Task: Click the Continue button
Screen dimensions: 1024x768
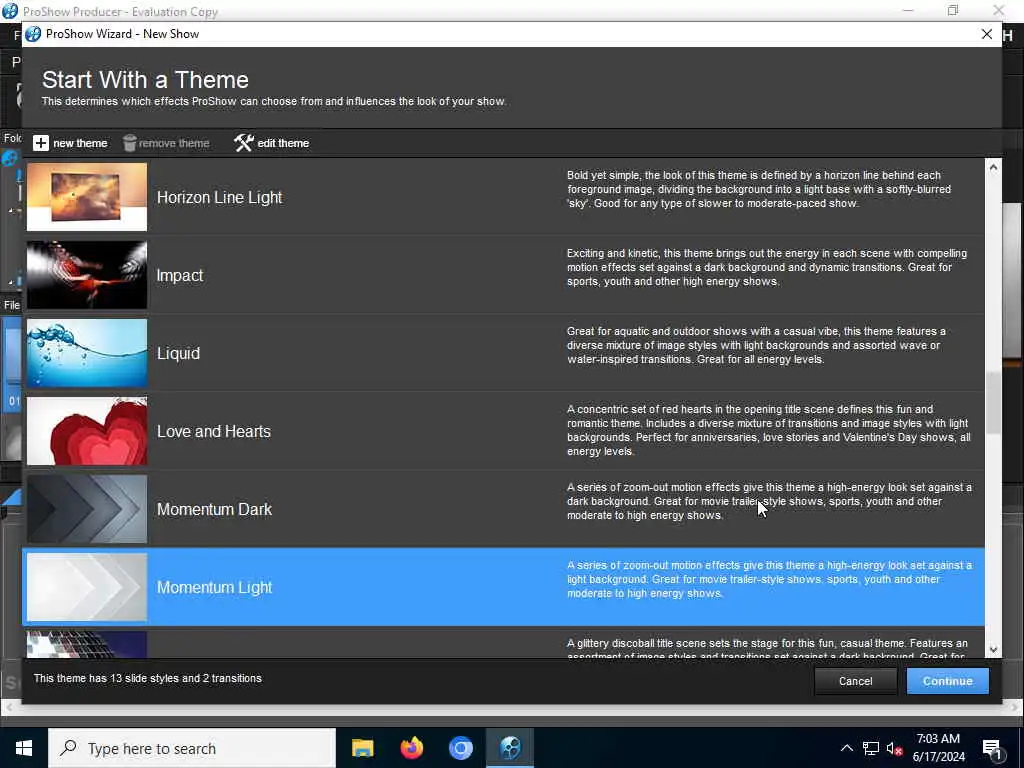Action: pyautogui.click(x=948, y=681)
